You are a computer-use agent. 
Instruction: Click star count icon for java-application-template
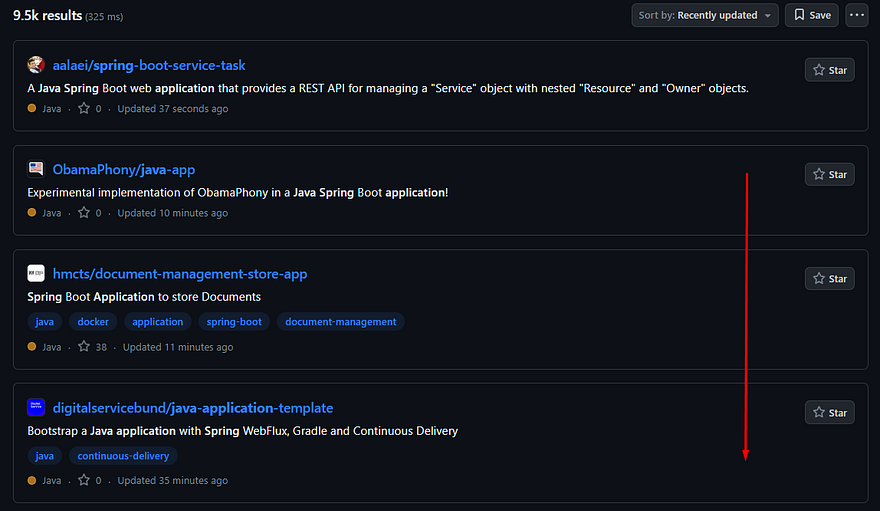click(84, 480)
